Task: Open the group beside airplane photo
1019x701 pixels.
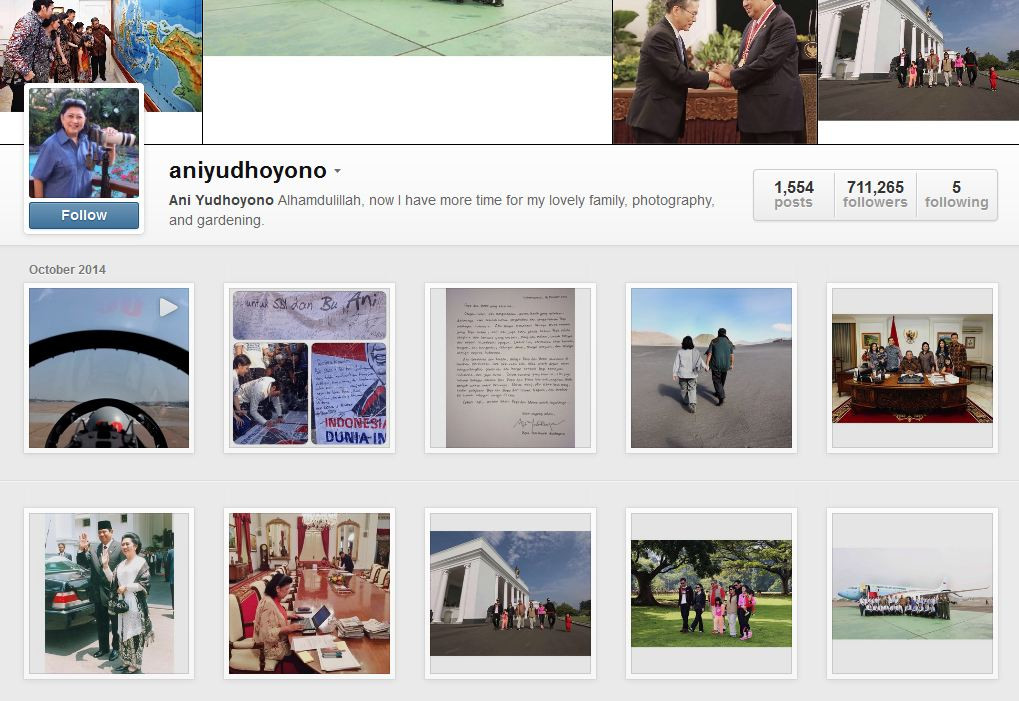Action: [912, 593]
